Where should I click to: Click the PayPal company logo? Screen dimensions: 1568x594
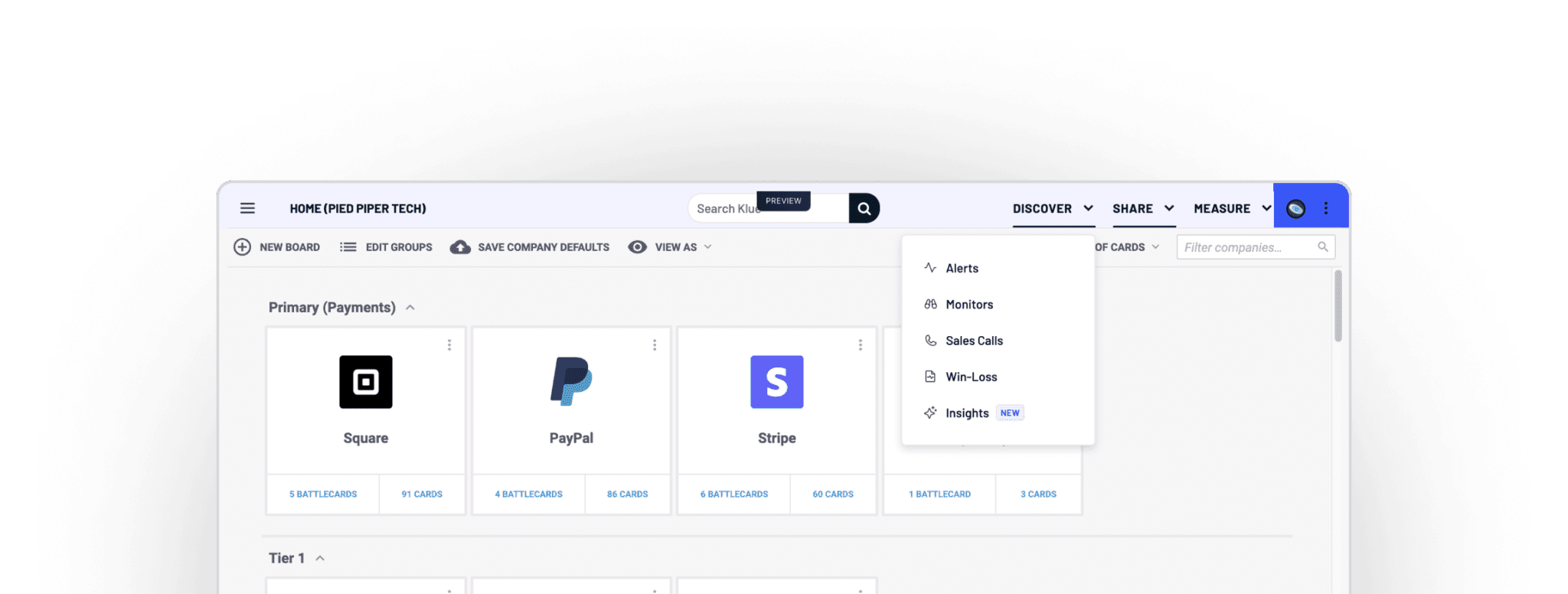tap(571, 381)
